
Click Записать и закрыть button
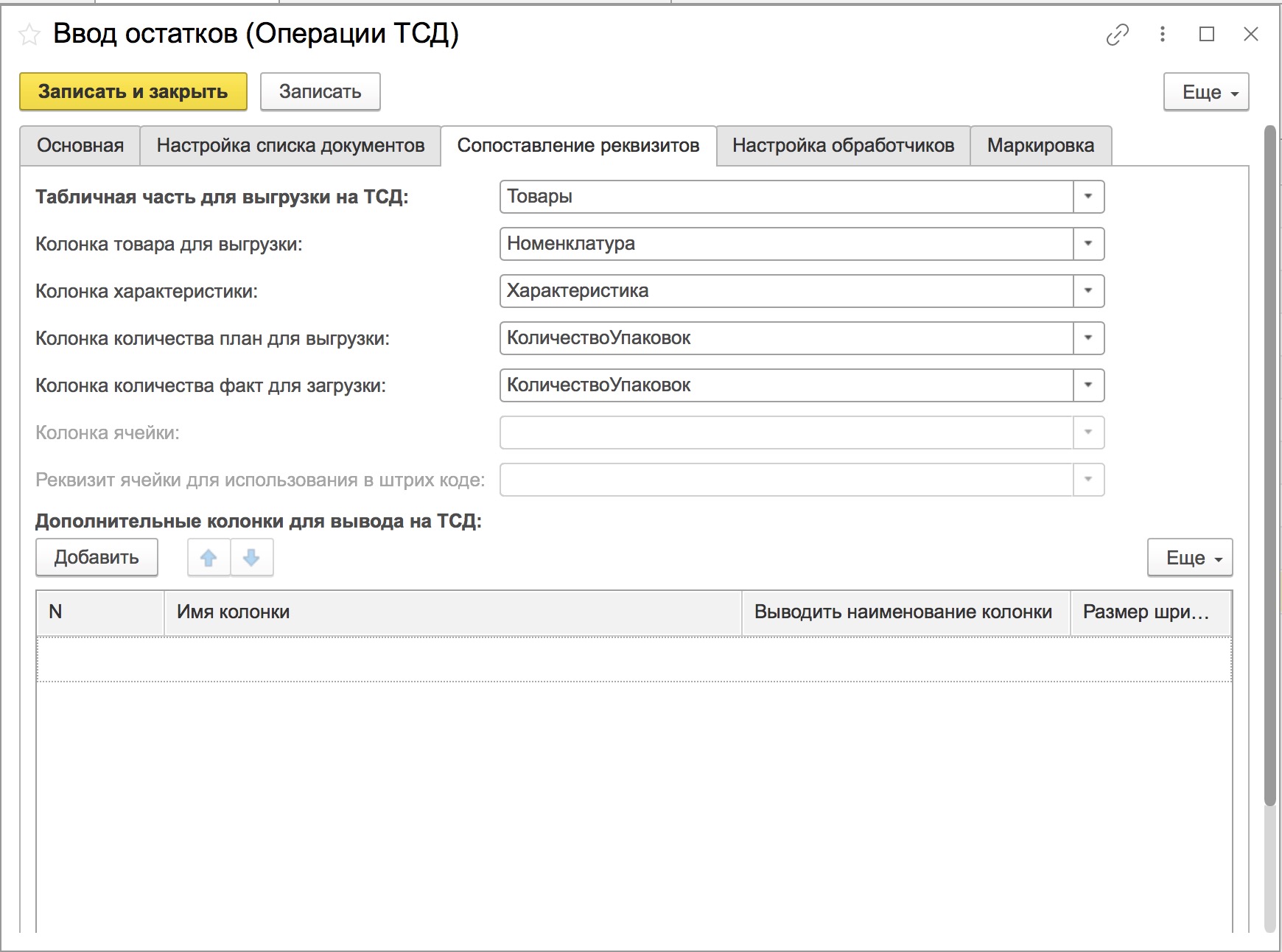pyautogui.click(x=133, y=92)
